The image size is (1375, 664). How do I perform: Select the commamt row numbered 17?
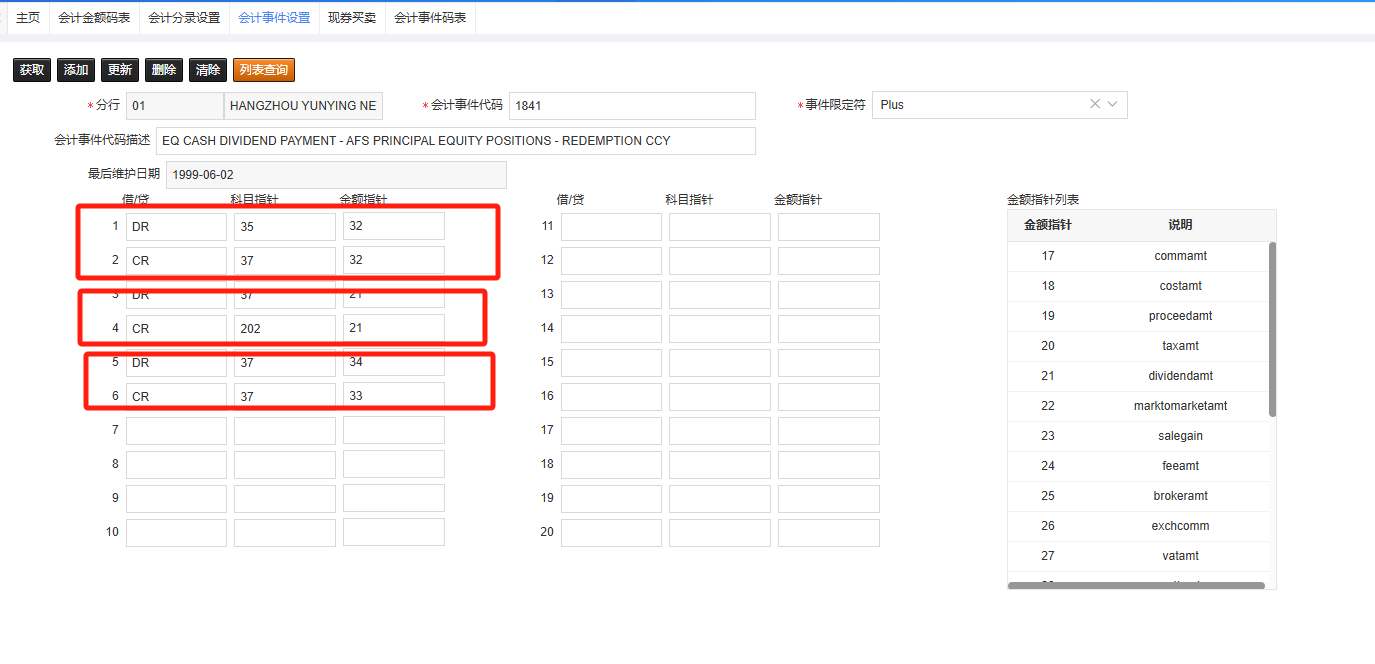[1138, 256]
